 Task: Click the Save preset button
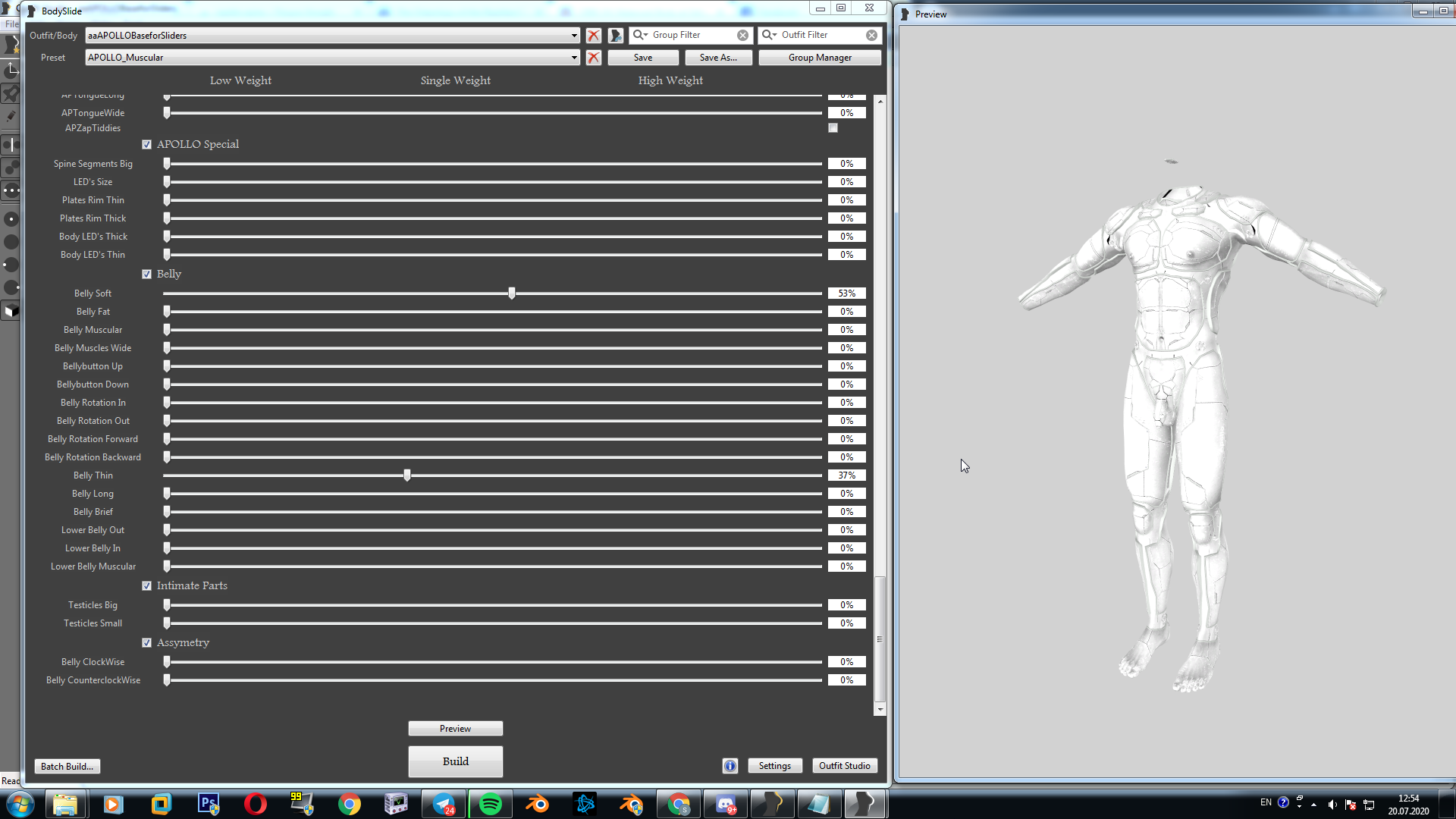tap(643, 58)
